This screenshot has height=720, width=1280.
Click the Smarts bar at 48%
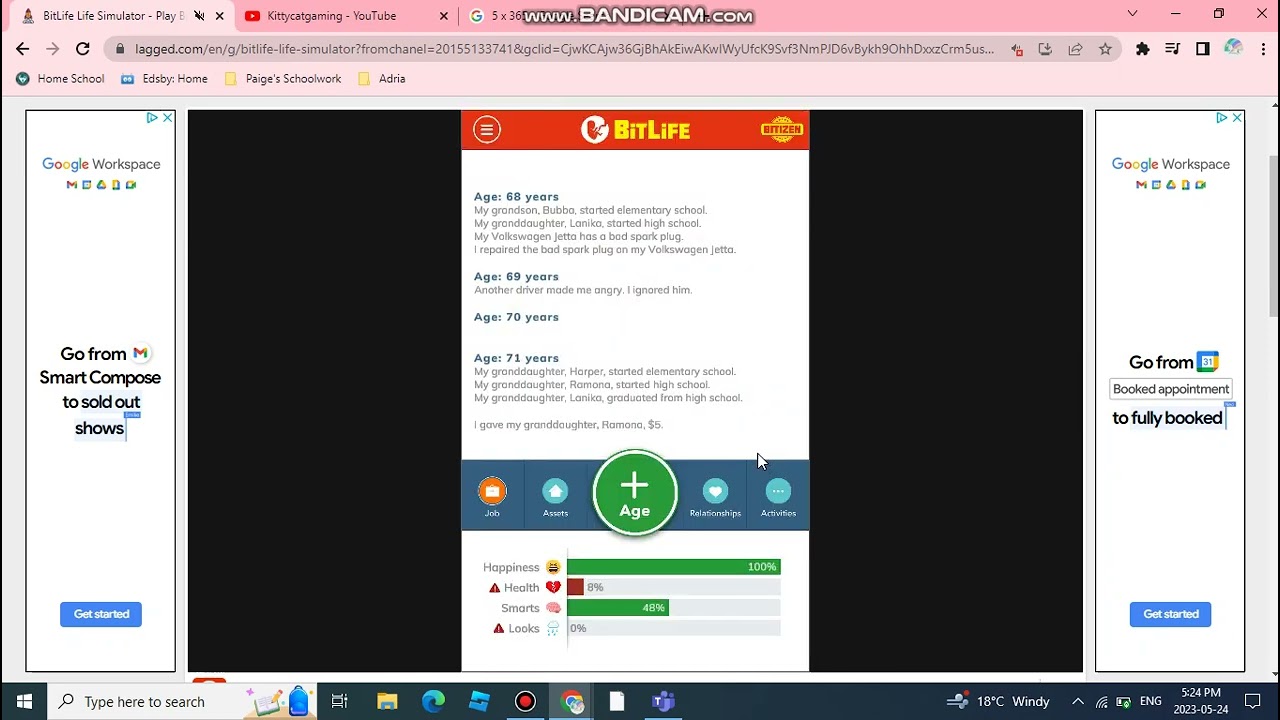coord(673,608)
